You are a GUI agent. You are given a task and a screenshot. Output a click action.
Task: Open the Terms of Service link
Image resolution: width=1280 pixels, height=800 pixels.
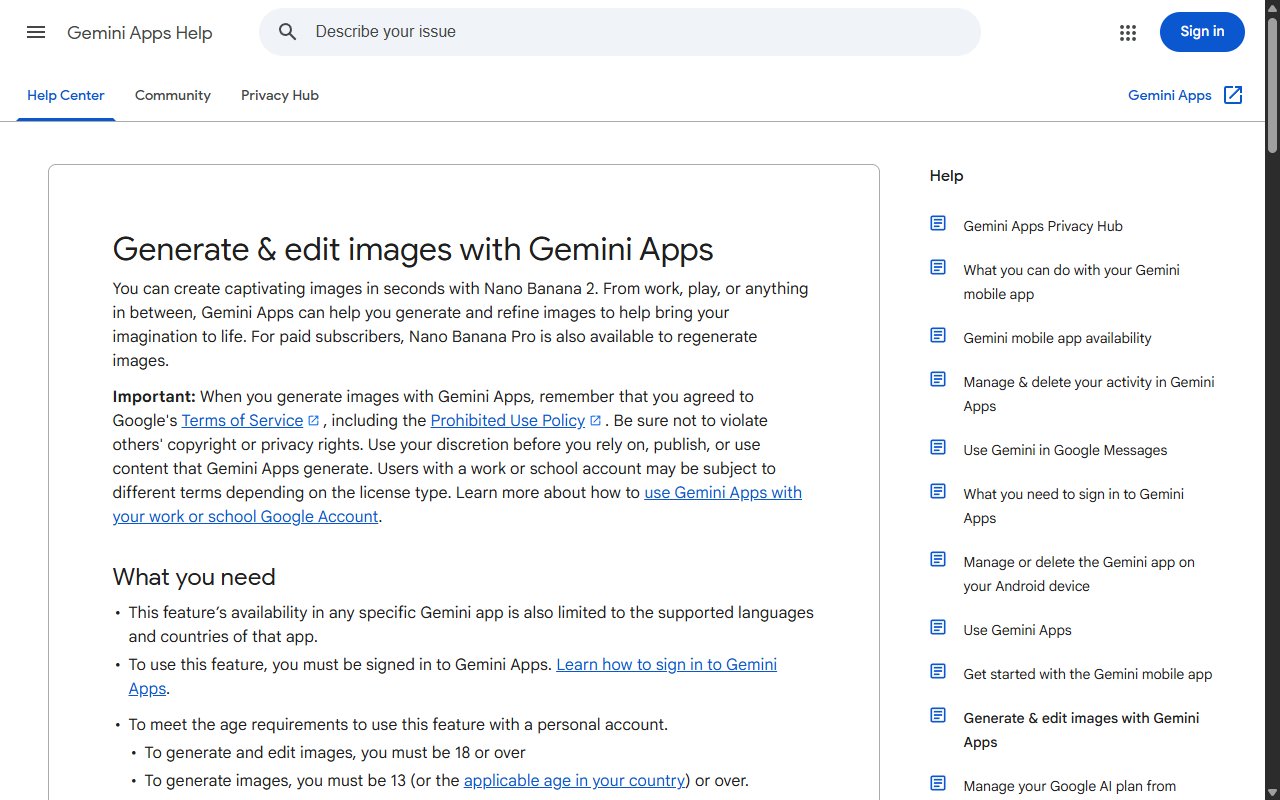[242, 421]
